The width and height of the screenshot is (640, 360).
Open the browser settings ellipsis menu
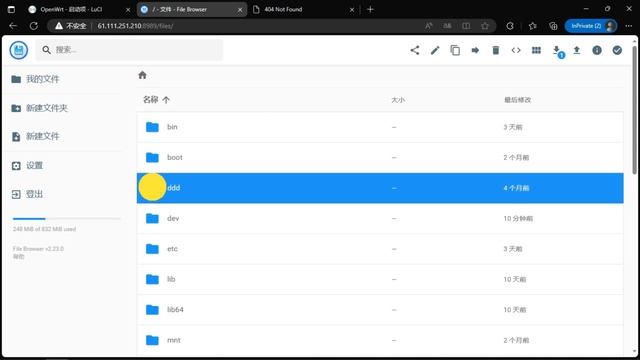pos(629,26)
